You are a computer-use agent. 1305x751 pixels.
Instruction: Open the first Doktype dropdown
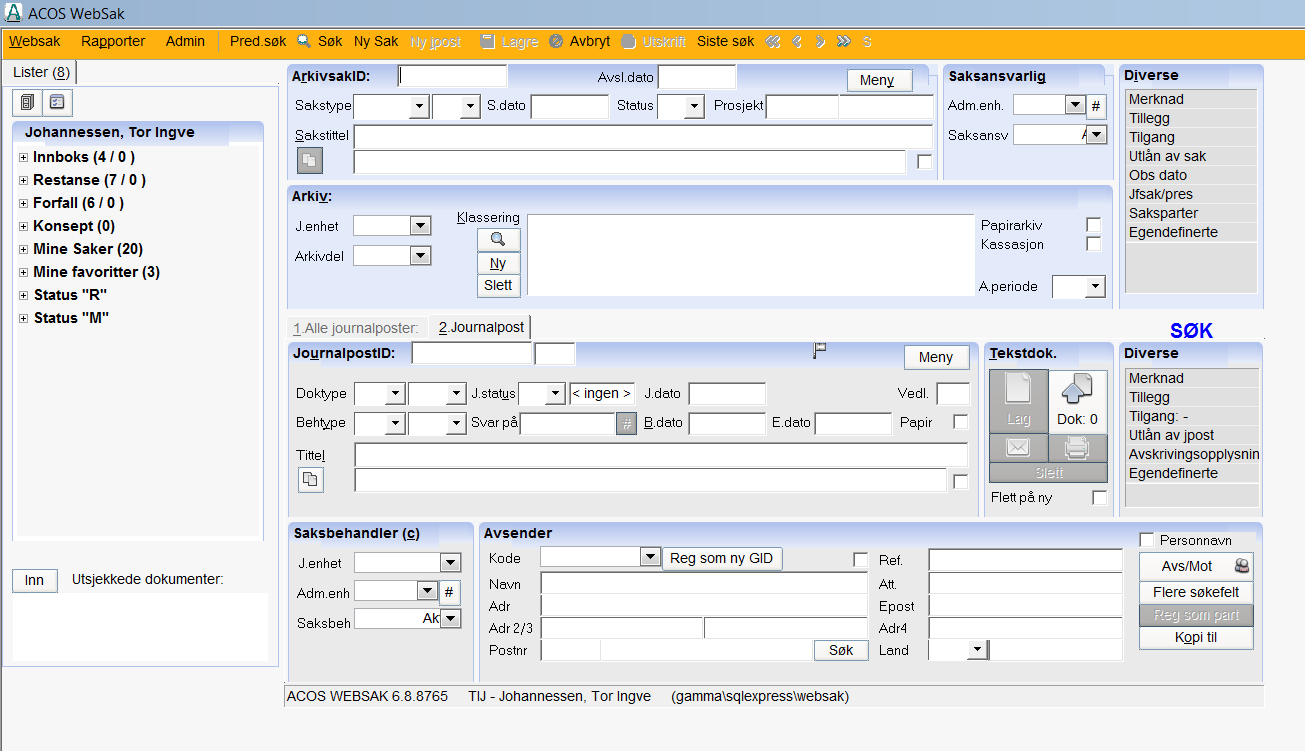[394, 394]
